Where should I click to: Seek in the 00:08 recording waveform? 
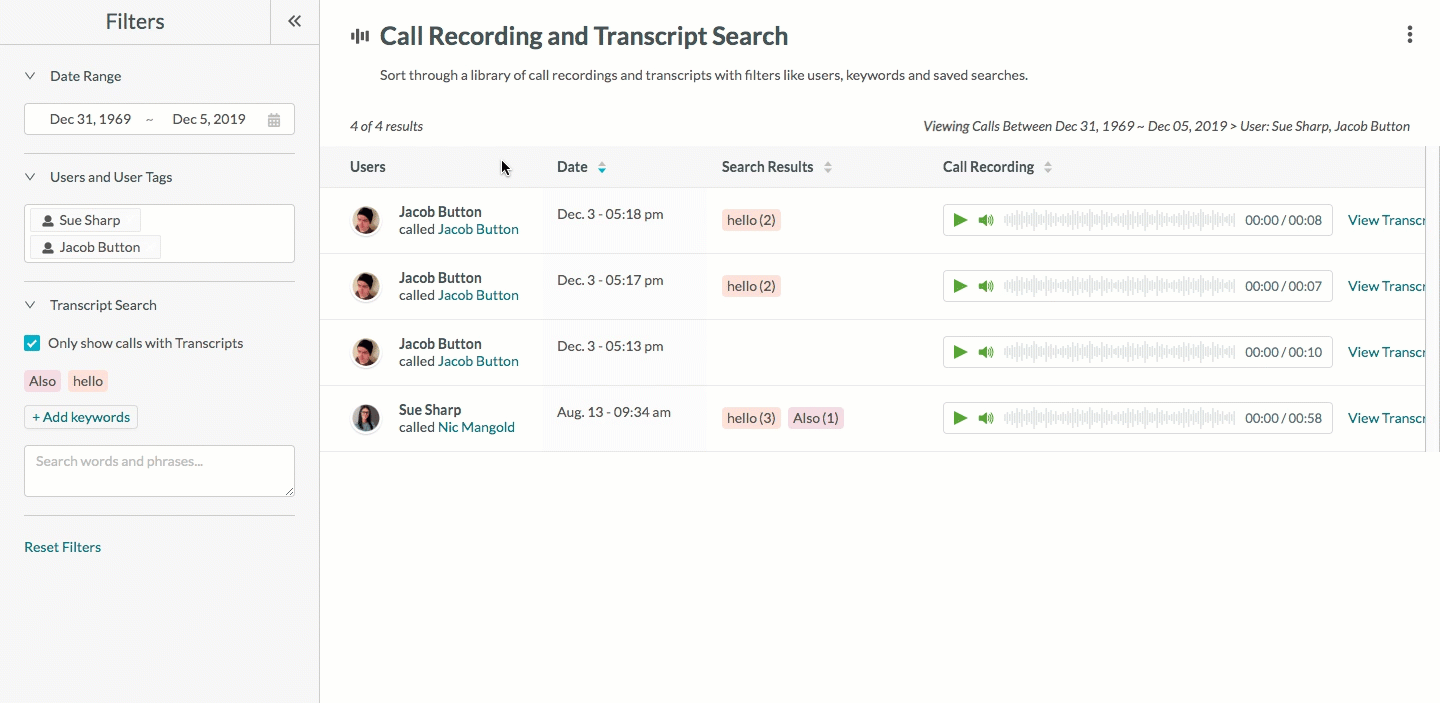(x=1119, y=220)
